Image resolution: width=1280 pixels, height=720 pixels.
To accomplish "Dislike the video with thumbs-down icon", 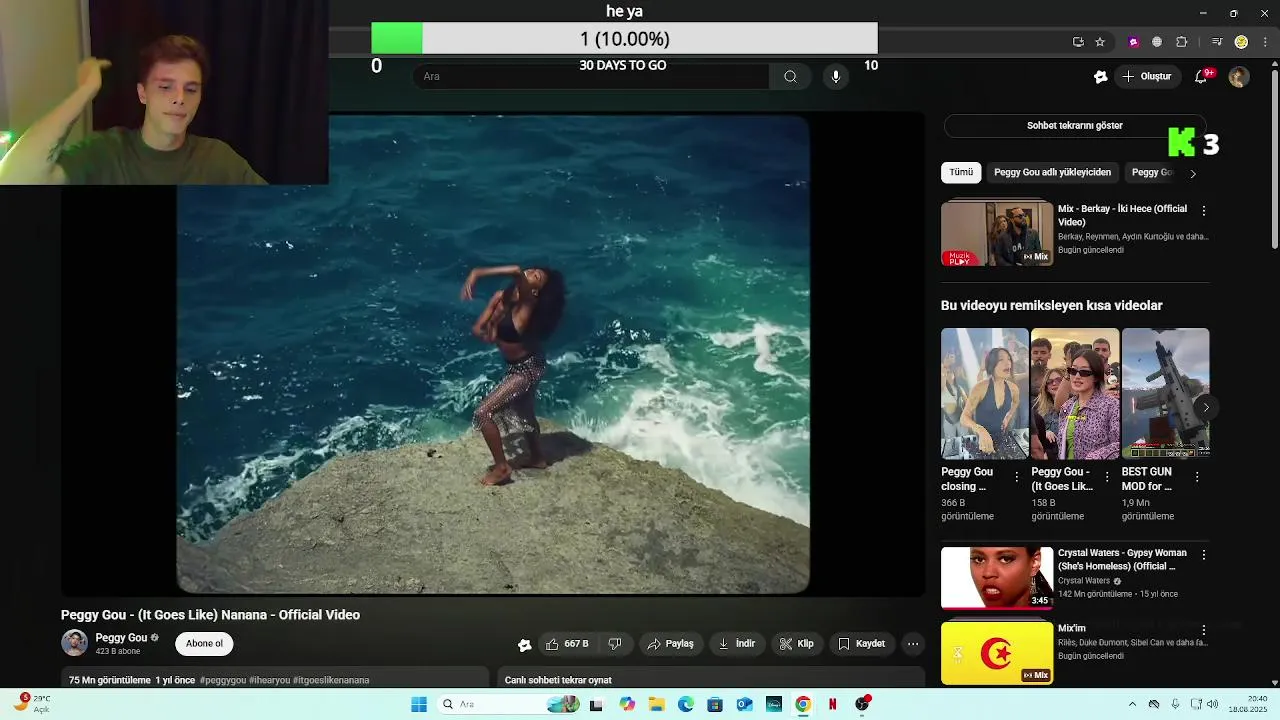I will point(615,644).
